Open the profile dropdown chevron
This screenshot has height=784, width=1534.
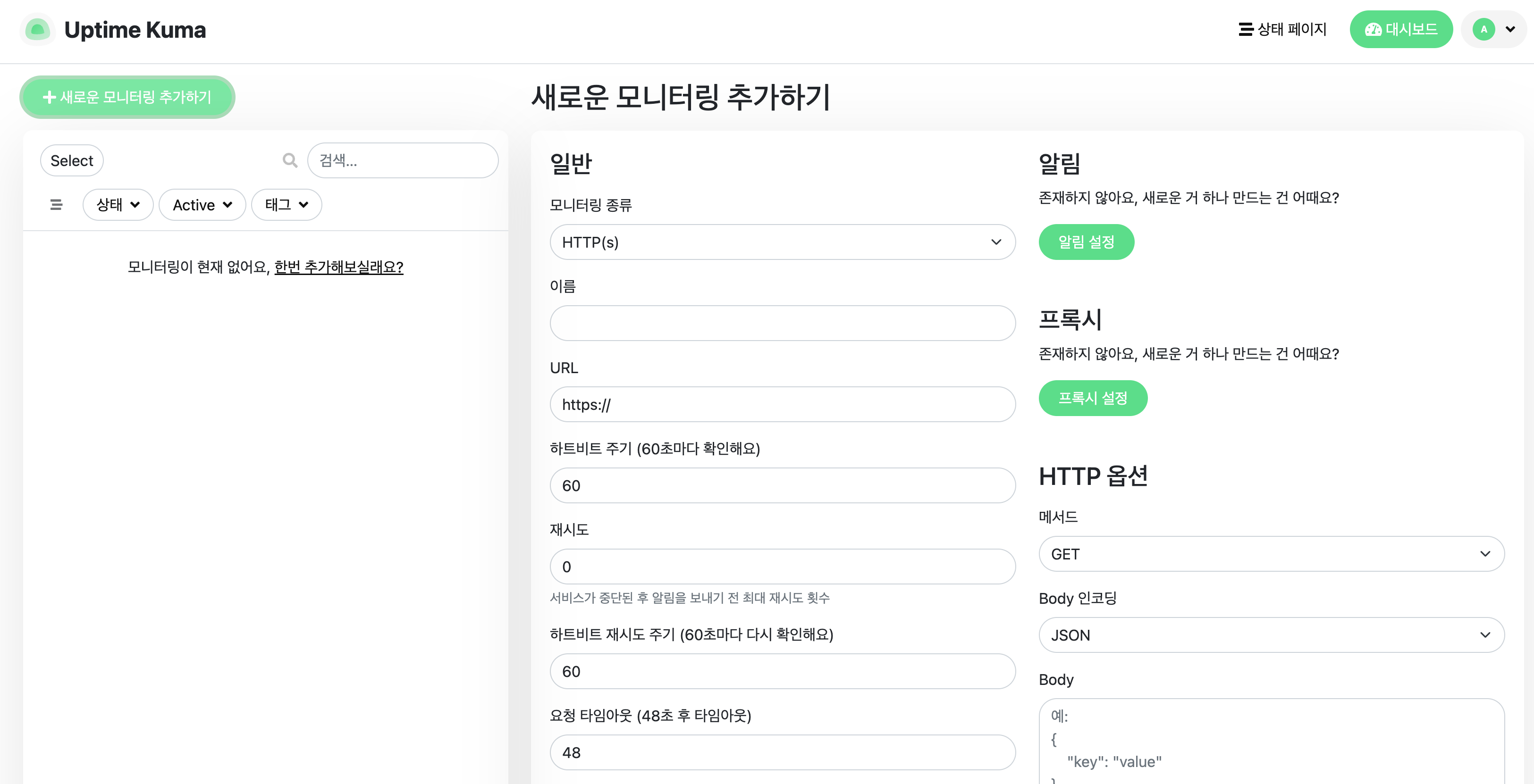(x=1510, y=29)
